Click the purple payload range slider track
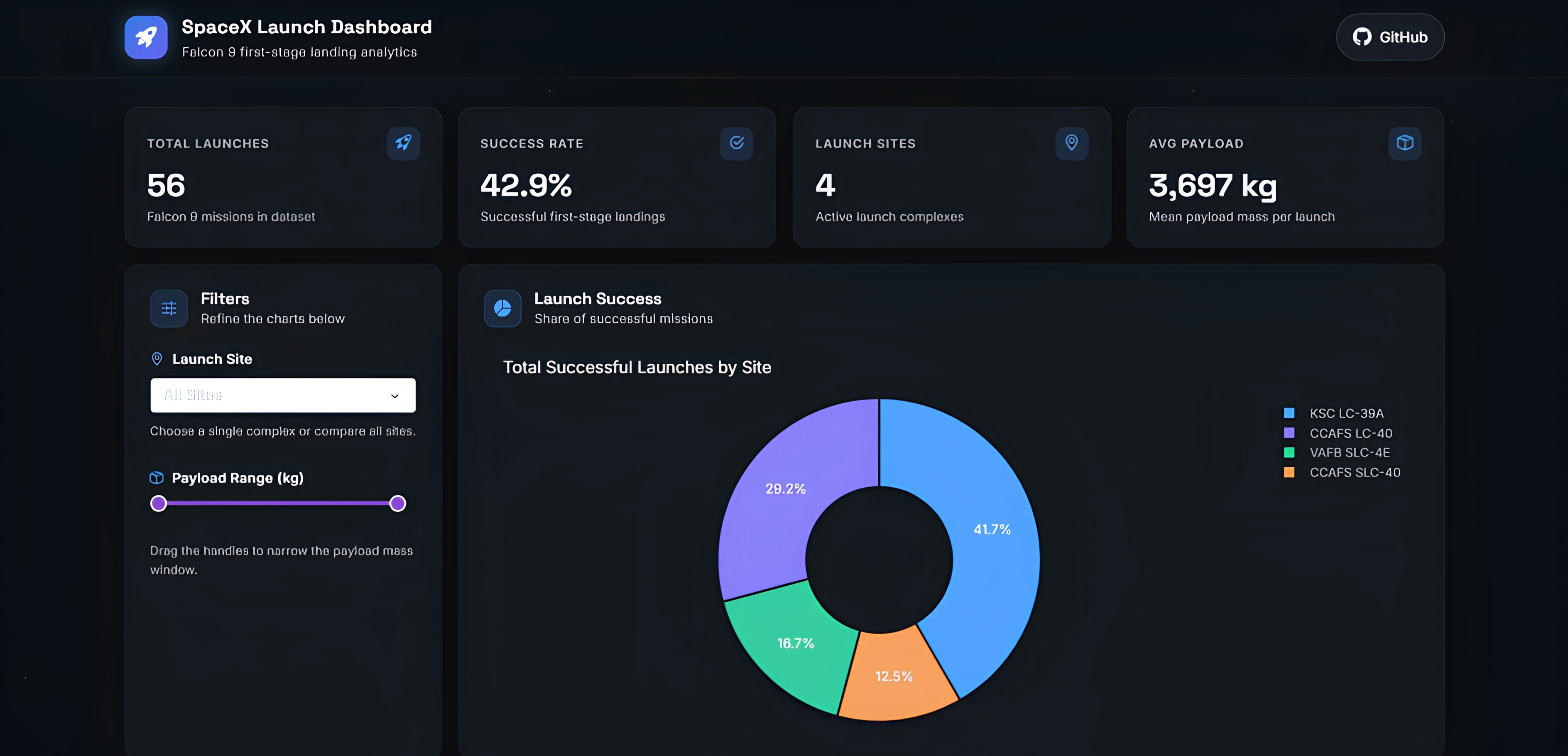 click(x=278, y=503)
